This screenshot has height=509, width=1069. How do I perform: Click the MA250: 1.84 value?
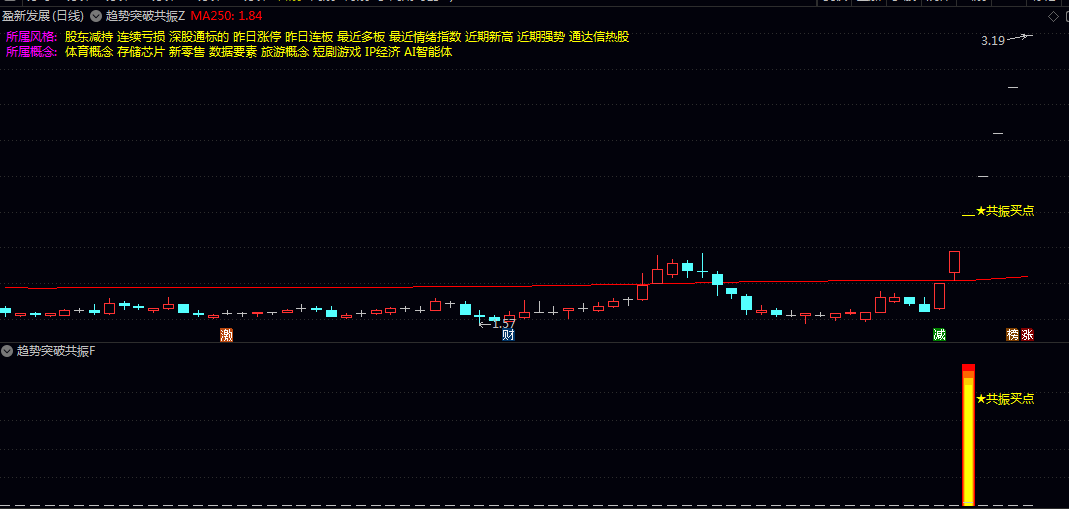226,15
